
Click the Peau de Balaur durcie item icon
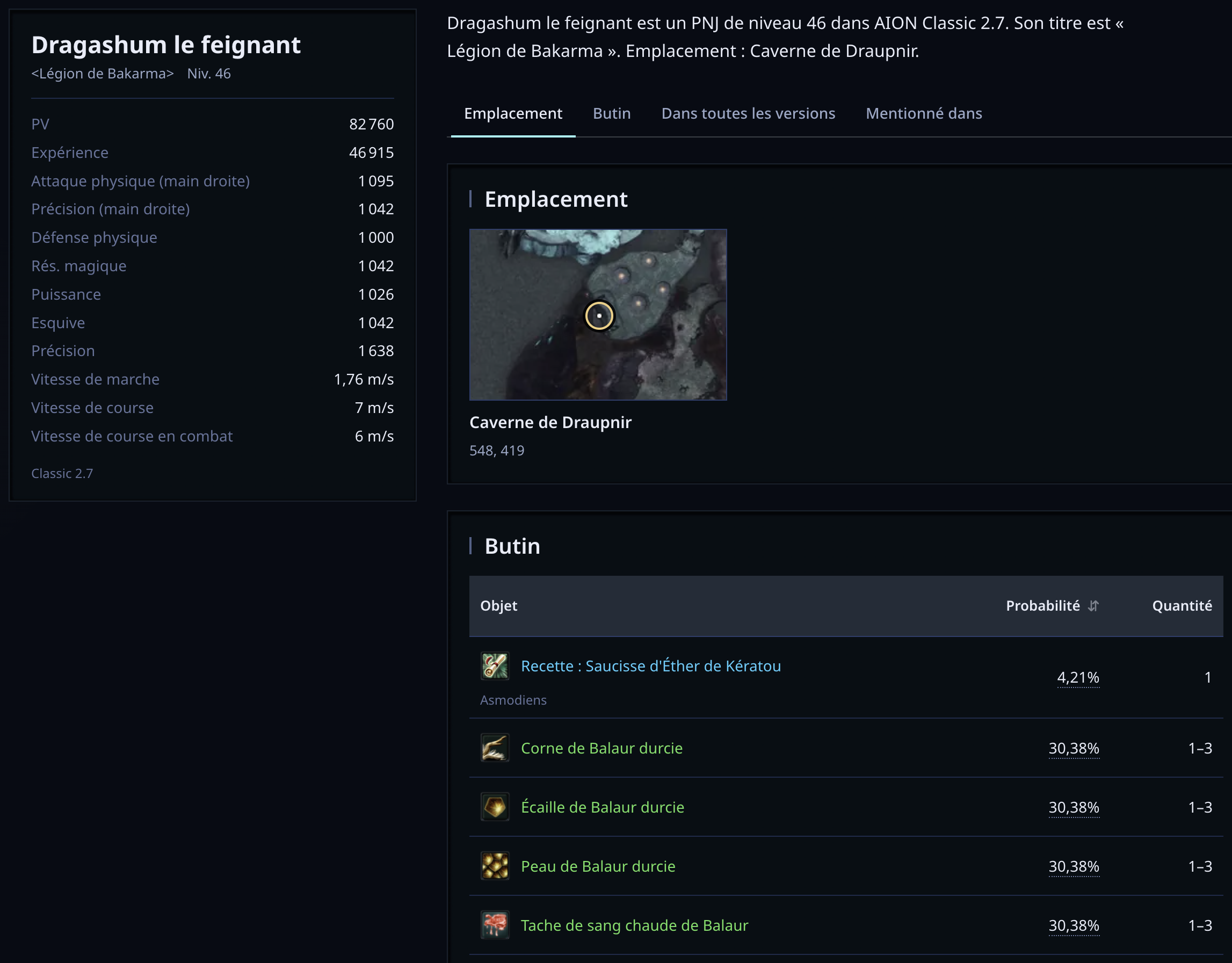[495, 866]
